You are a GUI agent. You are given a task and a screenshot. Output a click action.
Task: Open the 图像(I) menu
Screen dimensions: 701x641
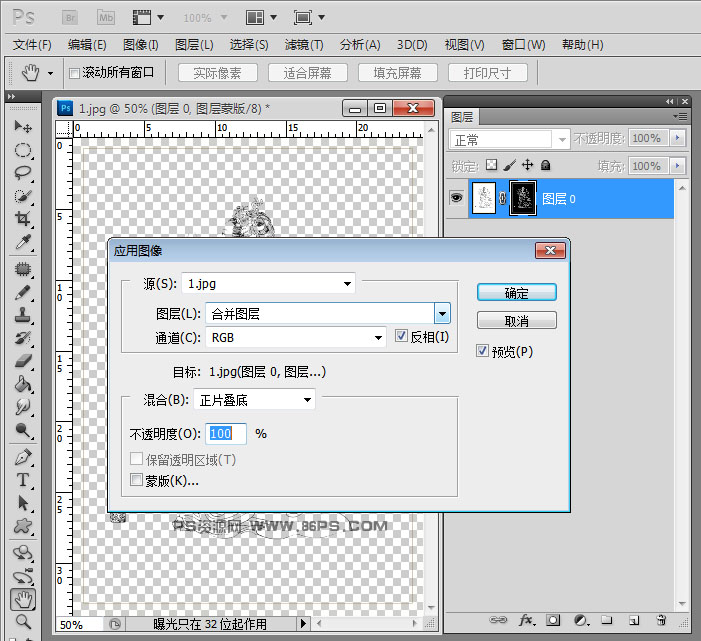141,45
